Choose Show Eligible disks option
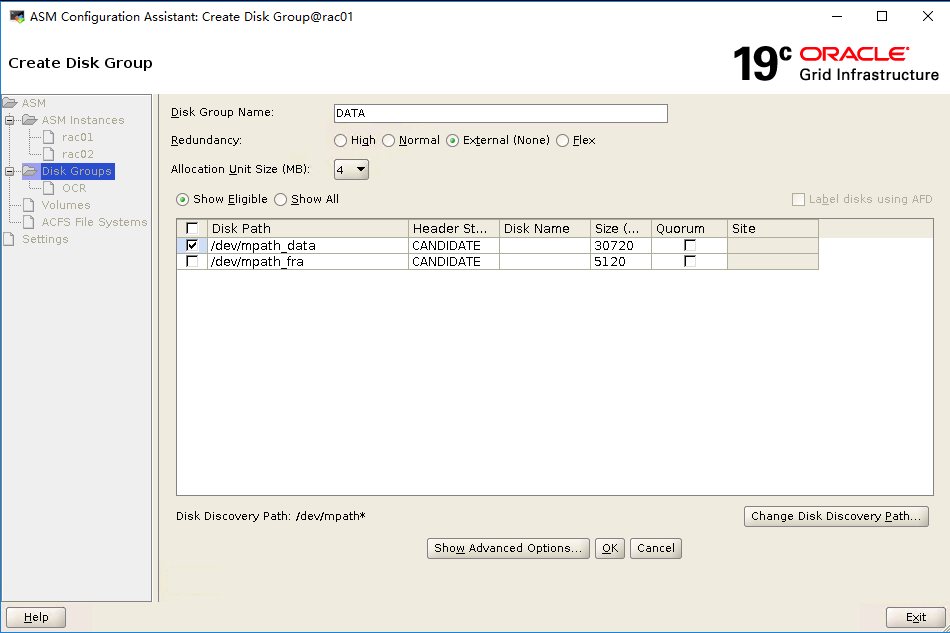The width and height of the screenshot is (950, 633). [182, 199]
